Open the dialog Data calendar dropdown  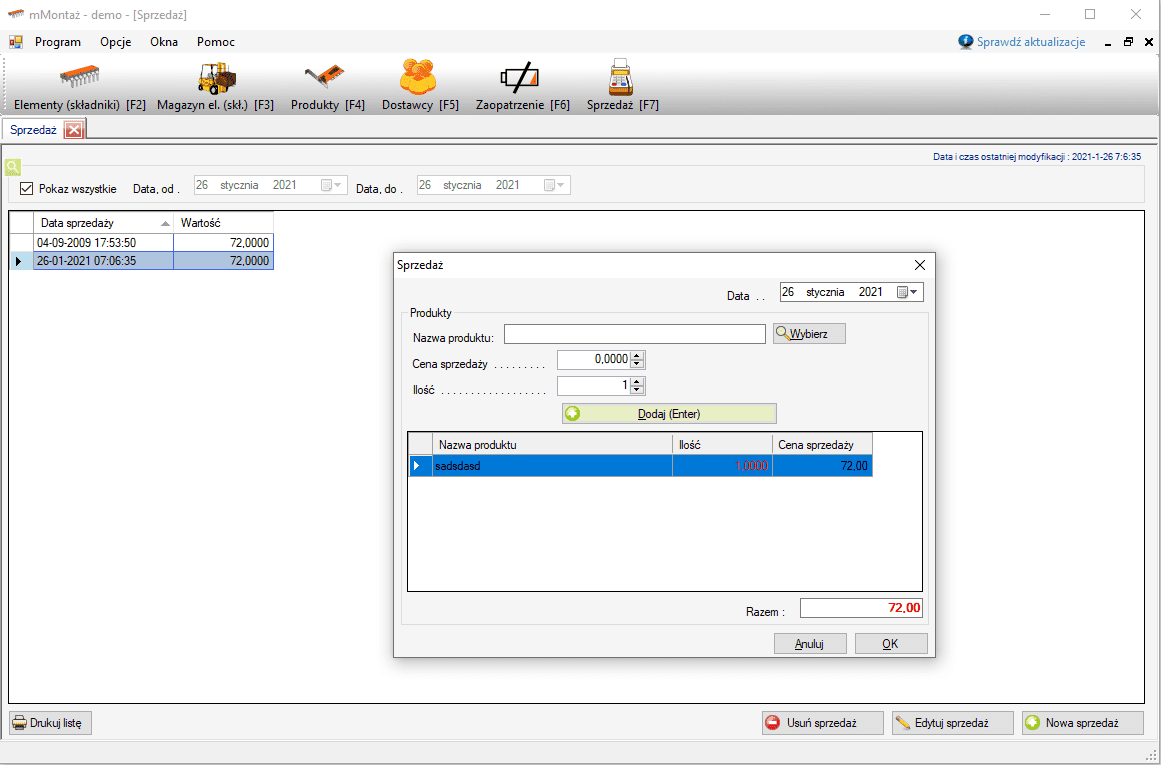pos(909,292)
